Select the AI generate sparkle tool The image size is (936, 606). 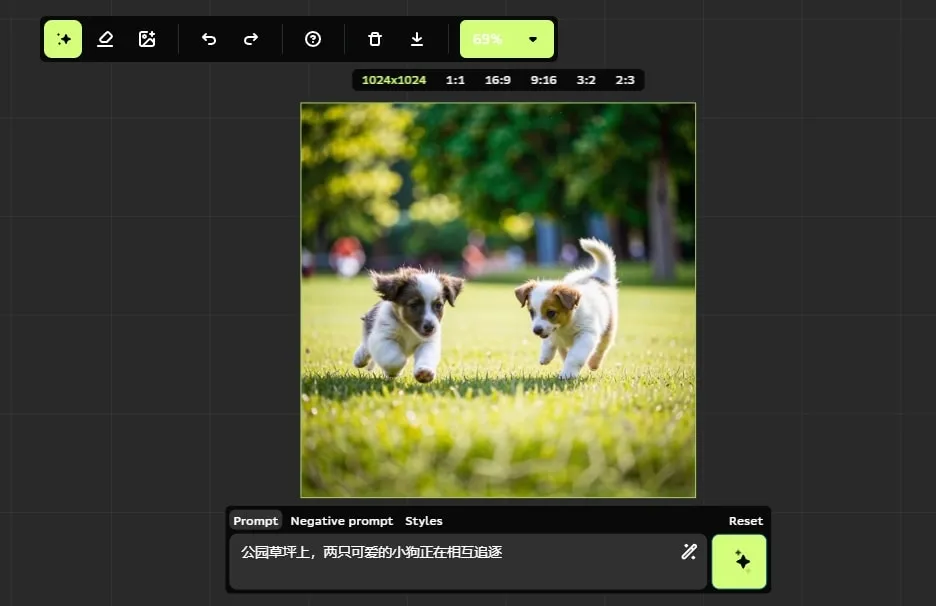[63, 39]
